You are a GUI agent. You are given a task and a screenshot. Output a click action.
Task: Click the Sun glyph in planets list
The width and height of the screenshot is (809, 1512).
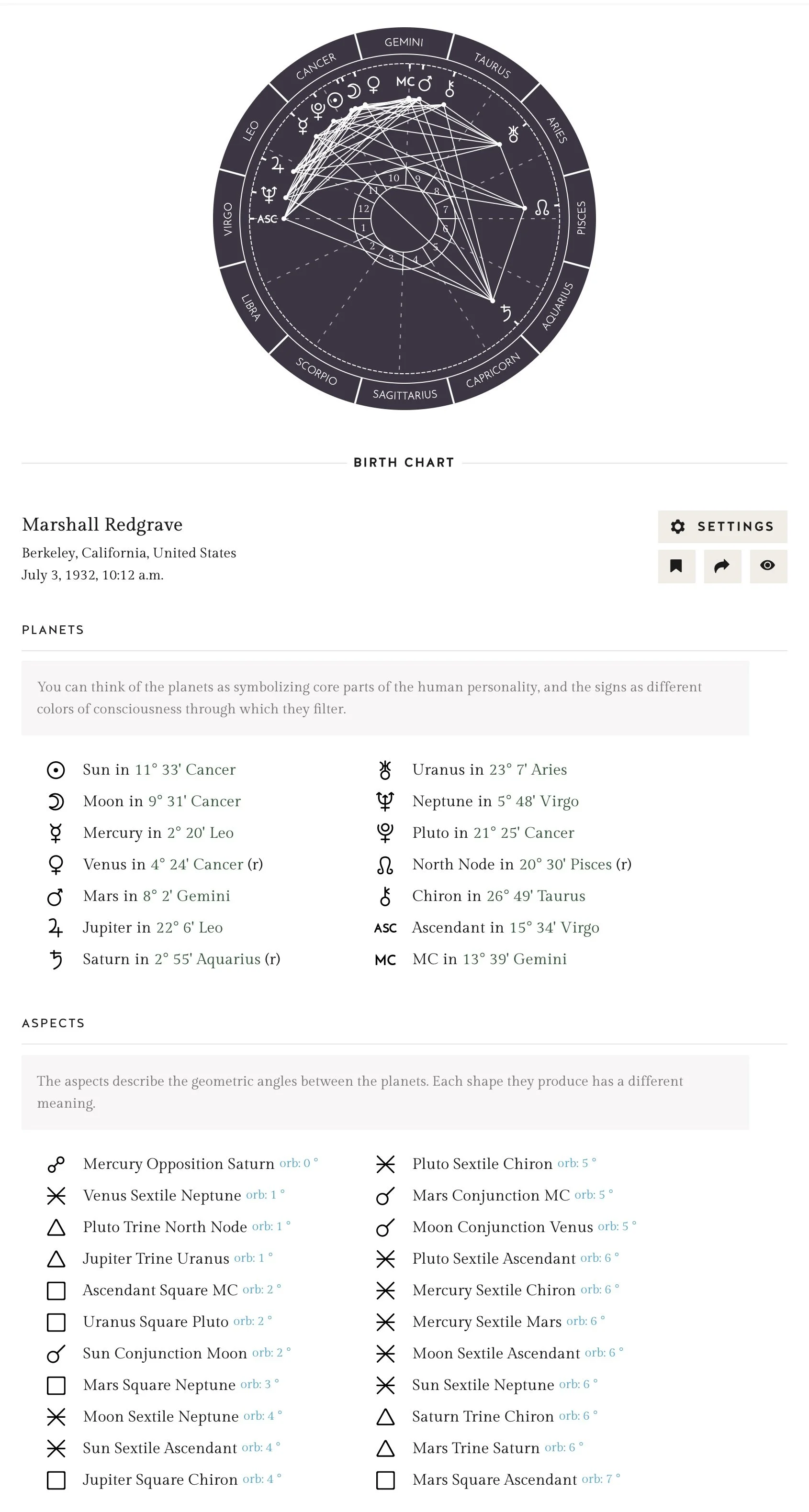56,770
